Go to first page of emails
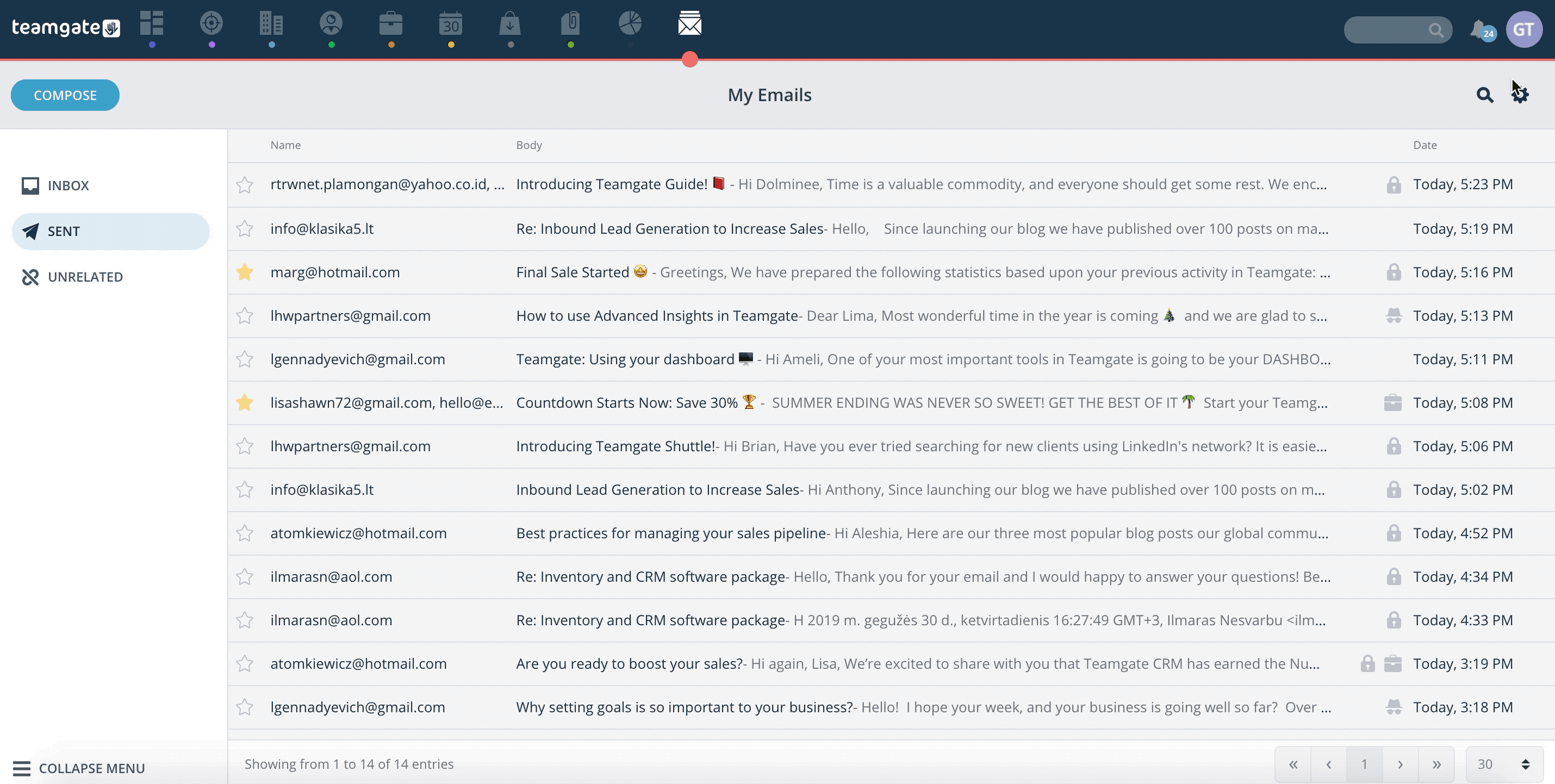The height and width of the screenshot is (784, 1555). 1293,764
